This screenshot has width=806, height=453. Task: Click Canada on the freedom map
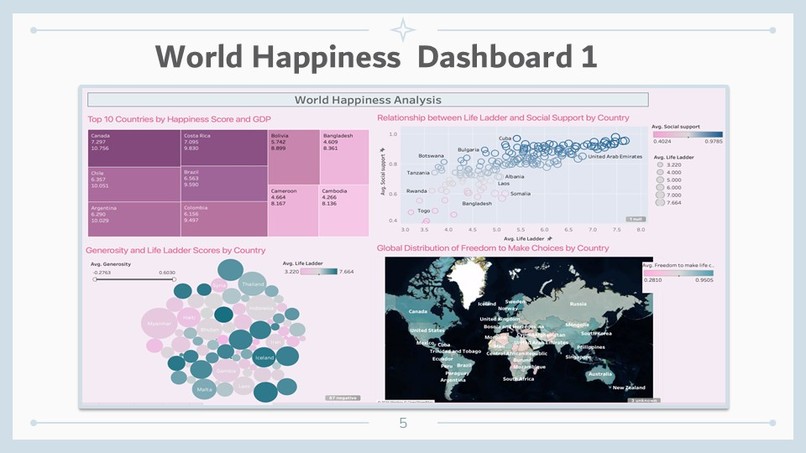[x=417, y=311]
